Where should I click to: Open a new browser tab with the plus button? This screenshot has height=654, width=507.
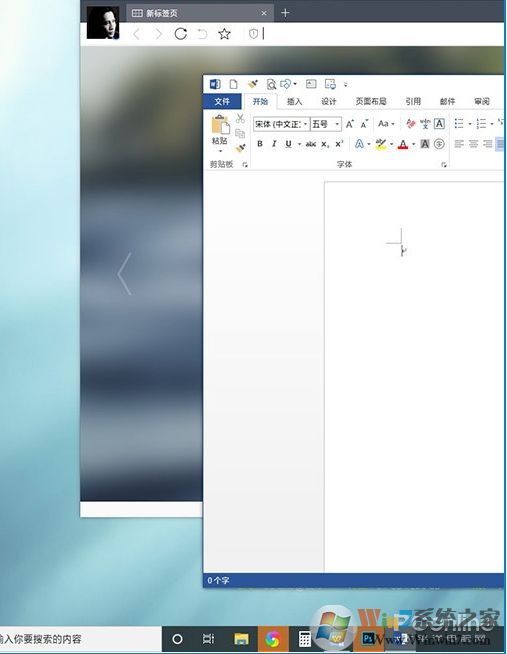pyautogui.click(x=285, y=13)
